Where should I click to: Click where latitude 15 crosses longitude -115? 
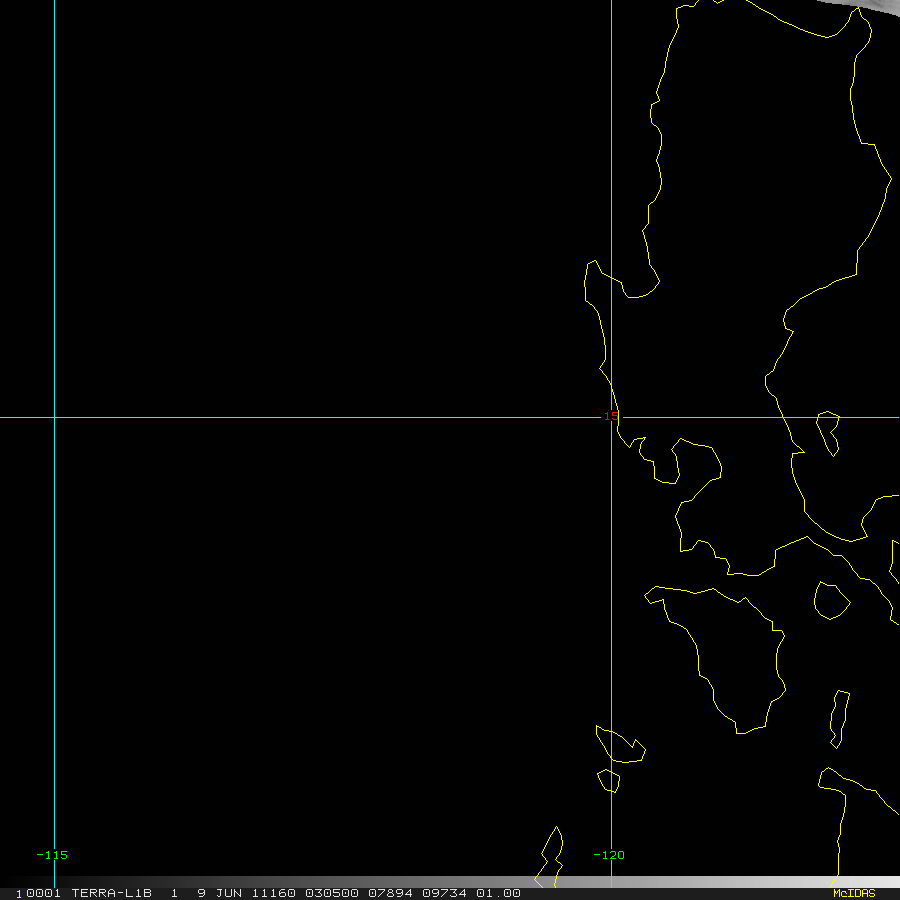pyautogui.click(x=54, y=417)
